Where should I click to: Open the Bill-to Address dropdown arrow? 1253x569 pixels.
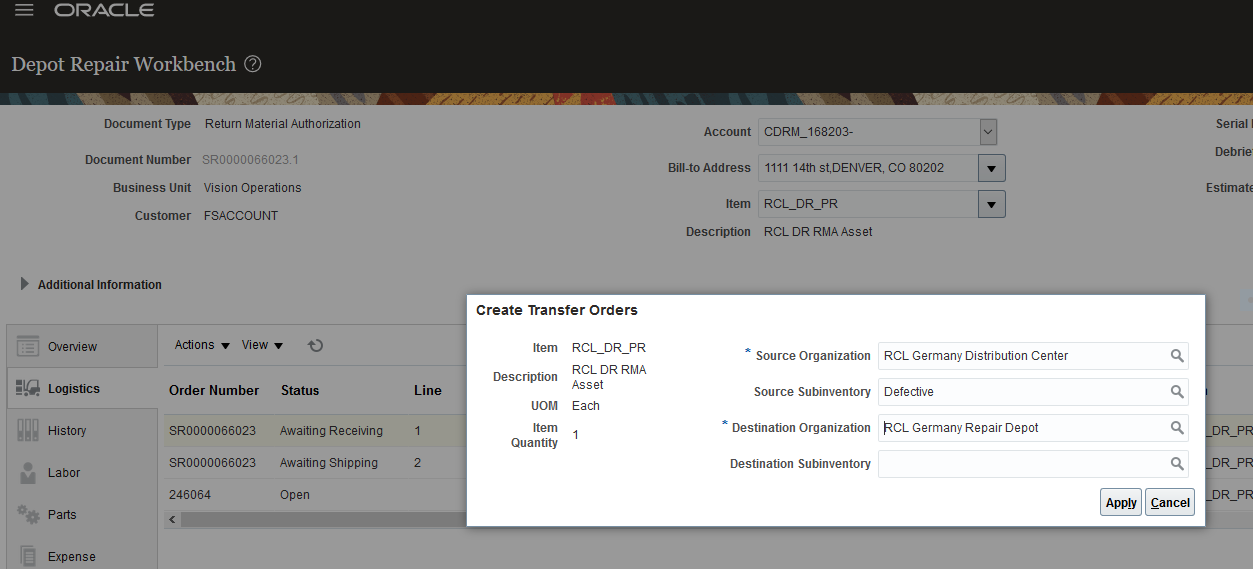coord(991,168)
